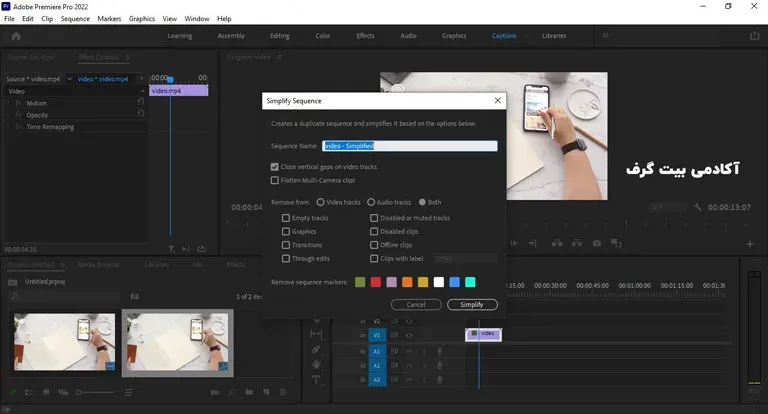This screenshot has height=414, width=768.
Task: Check the Disabled clips option
Action: pyautogui.click(x=374, y=231)
